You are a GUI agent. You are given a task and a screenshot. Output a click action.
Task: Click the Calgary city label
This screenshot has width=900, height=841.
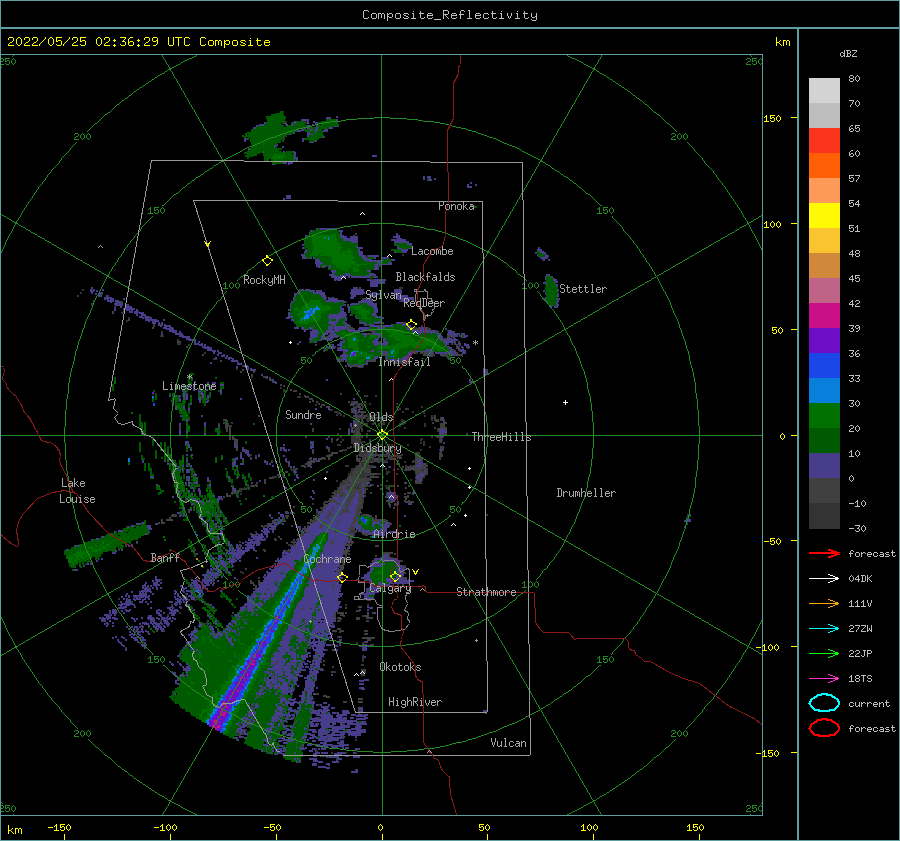(x=390, y=588)
